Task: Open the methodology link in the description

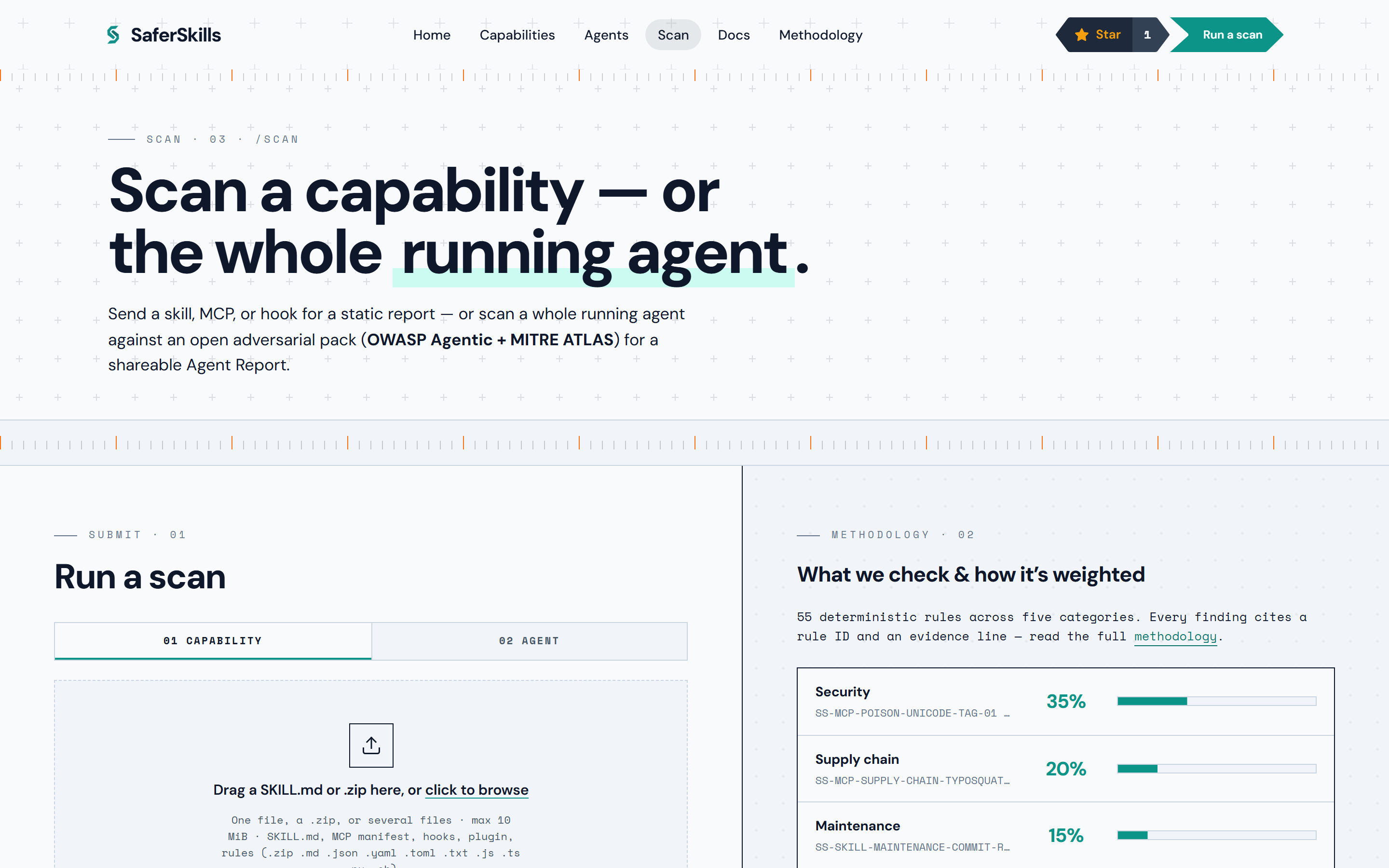Action: click(x=1175, y=636)
